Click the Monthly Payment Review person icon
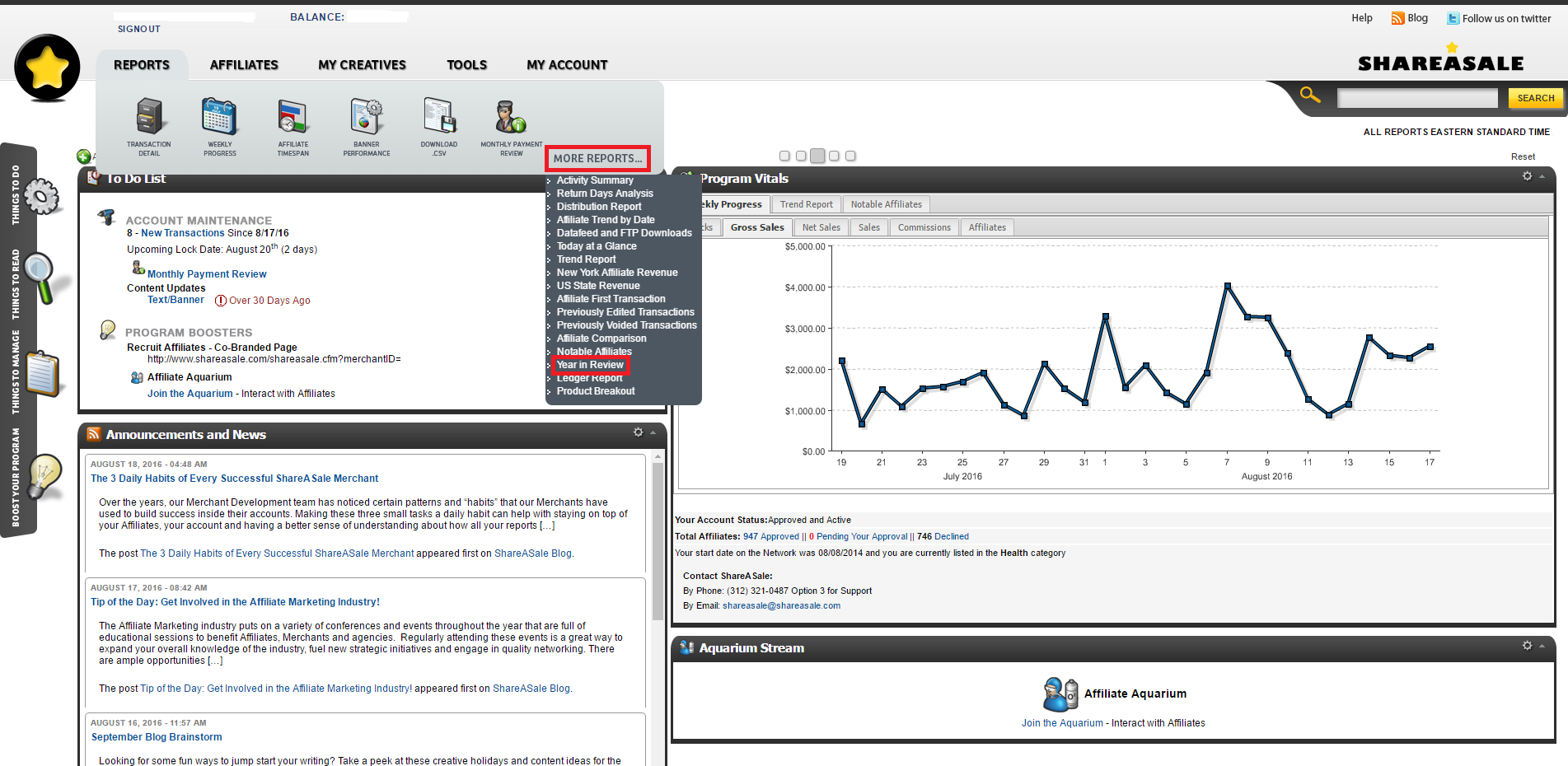This screenshot has height=766, width=1568. tap(138, 268)
